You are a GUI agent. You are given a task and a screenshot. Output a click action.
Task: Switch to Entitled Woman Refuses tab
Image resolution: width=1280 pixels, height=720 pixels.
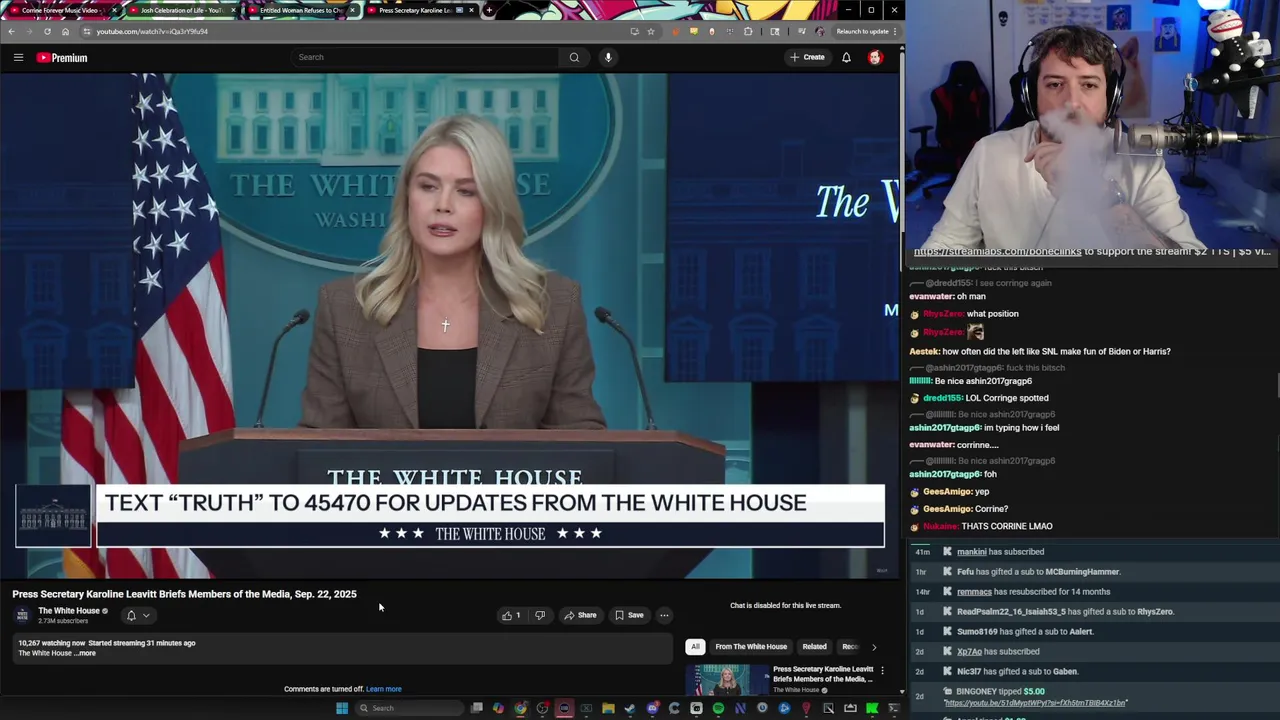[x=300, y=10]
